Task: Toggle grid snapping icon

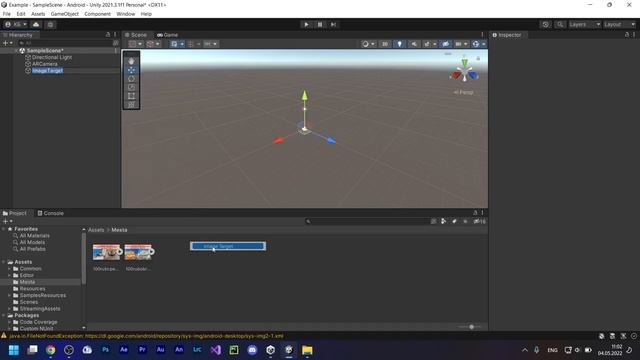Action: (191, 44)
